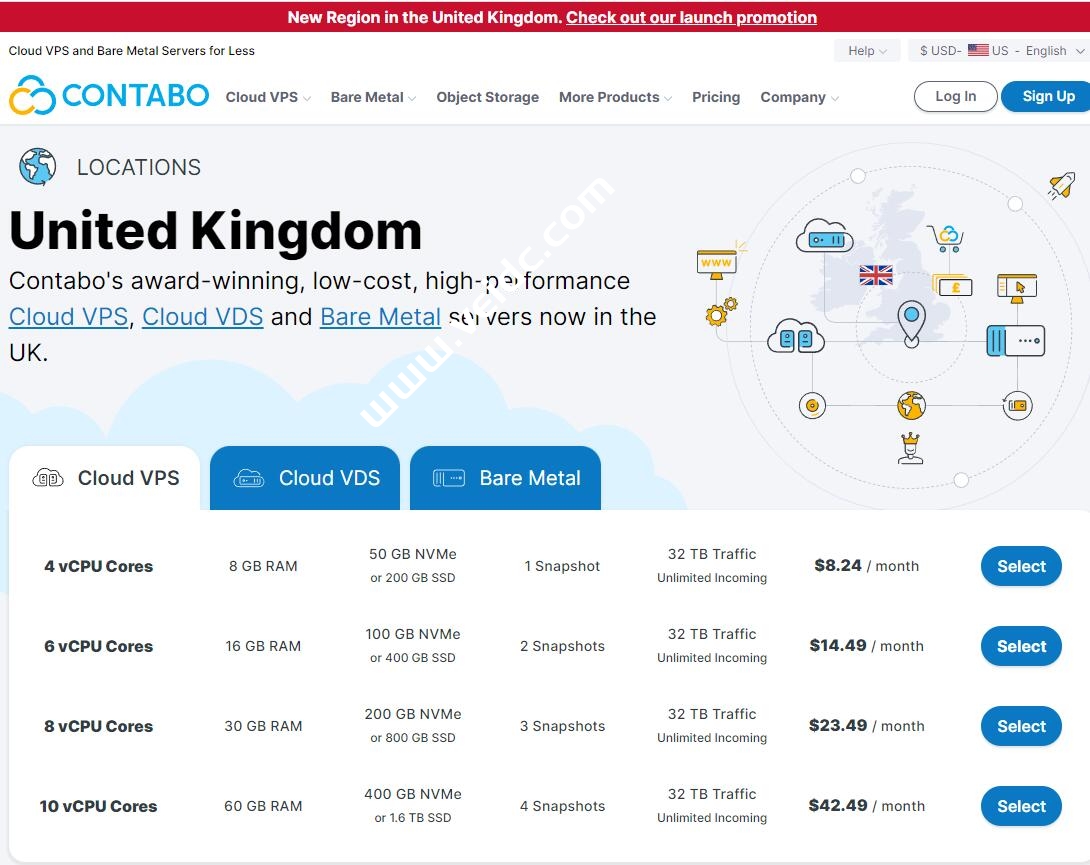Viewport: 1090px width, 865px height.
Task: Click the UK flag illustration icon
Action: click(876, 275)
